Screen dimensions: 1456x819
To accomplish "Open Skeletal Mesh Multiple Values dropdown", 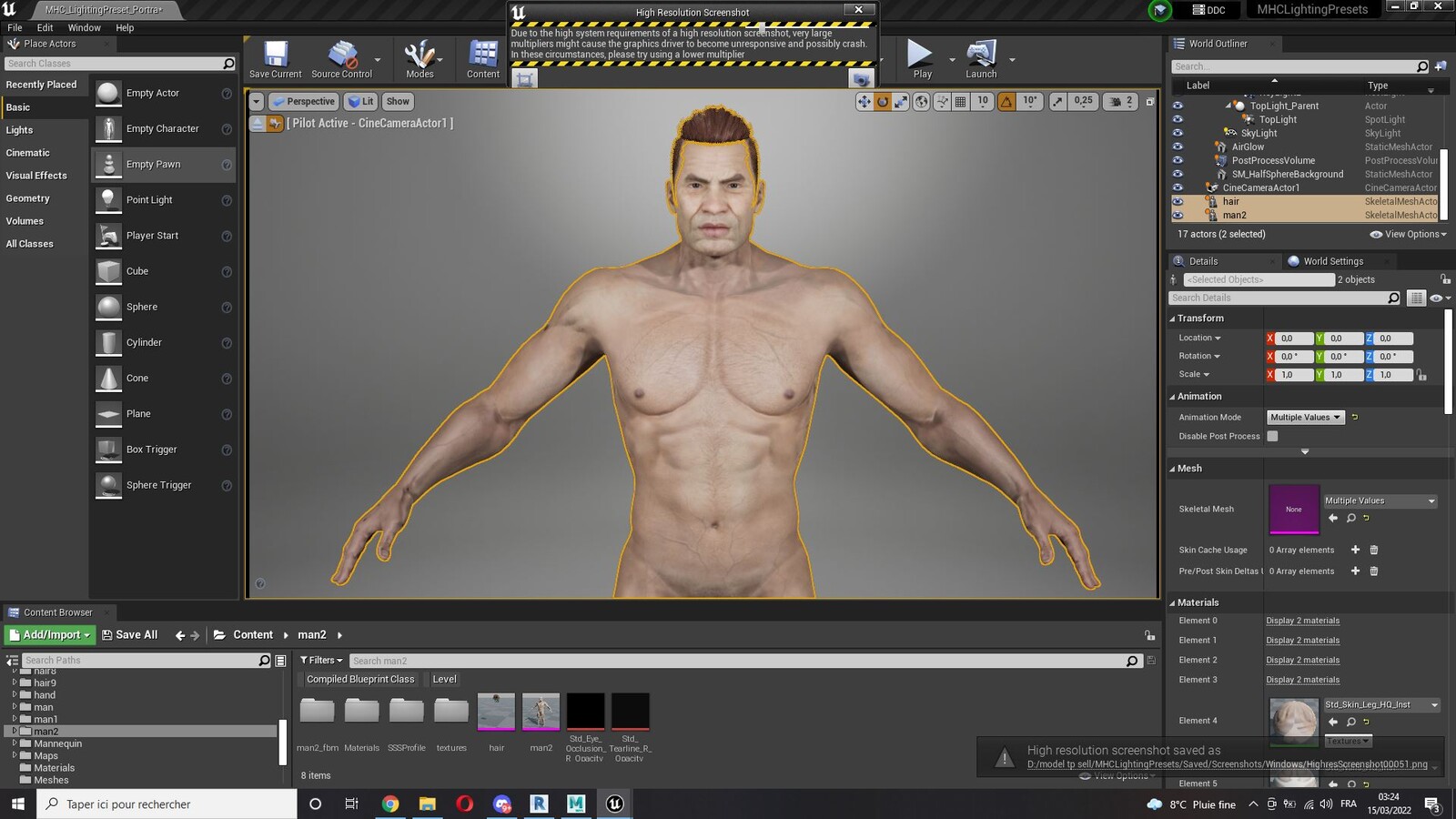I will pos(1380,500).
